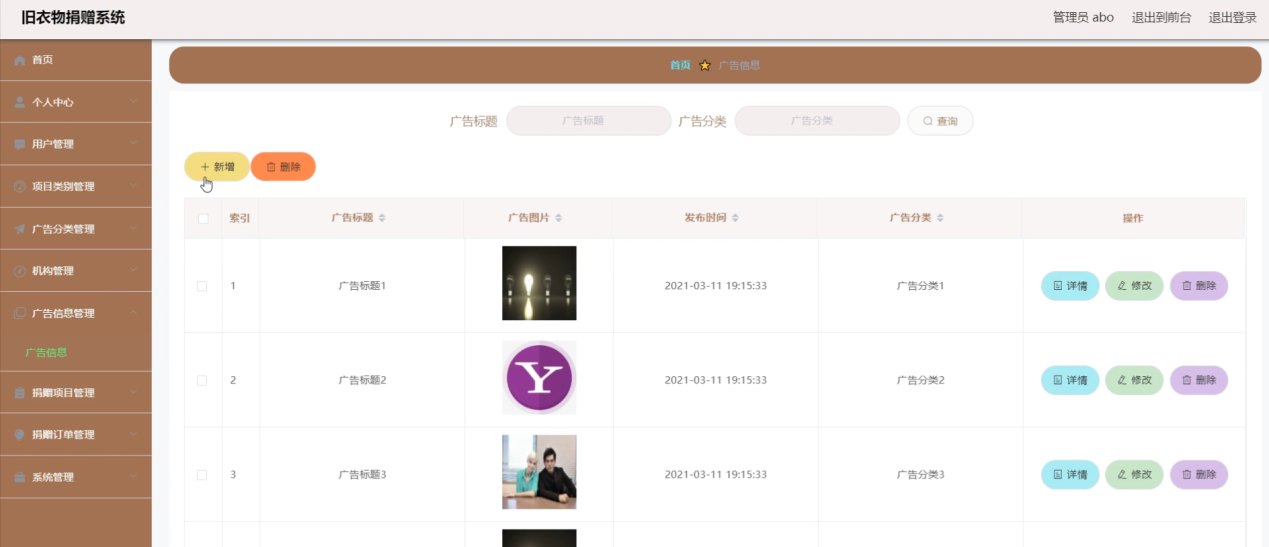
Task: Click the home icon beside 首页 in sidebar
Action: (x=20, y=61)
